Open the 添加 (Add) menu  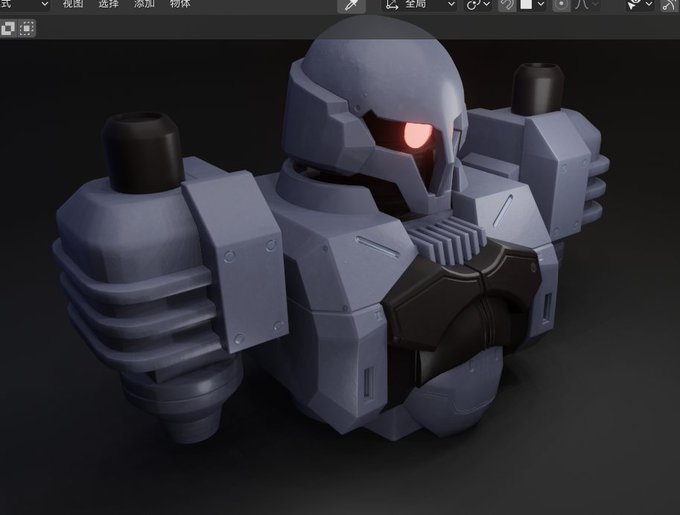pos(144,4)
